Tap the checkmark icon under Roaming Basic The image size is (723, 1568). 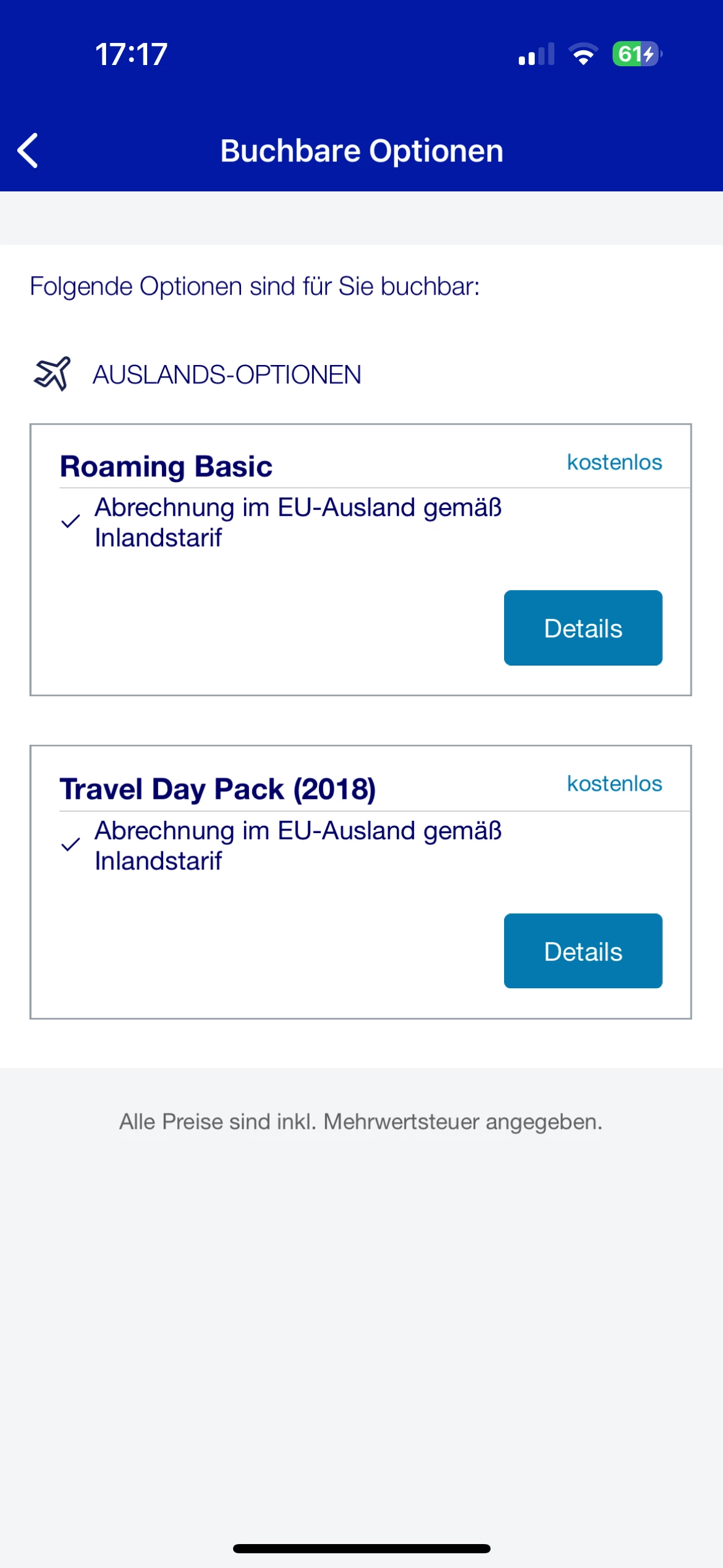click(71, 522)
